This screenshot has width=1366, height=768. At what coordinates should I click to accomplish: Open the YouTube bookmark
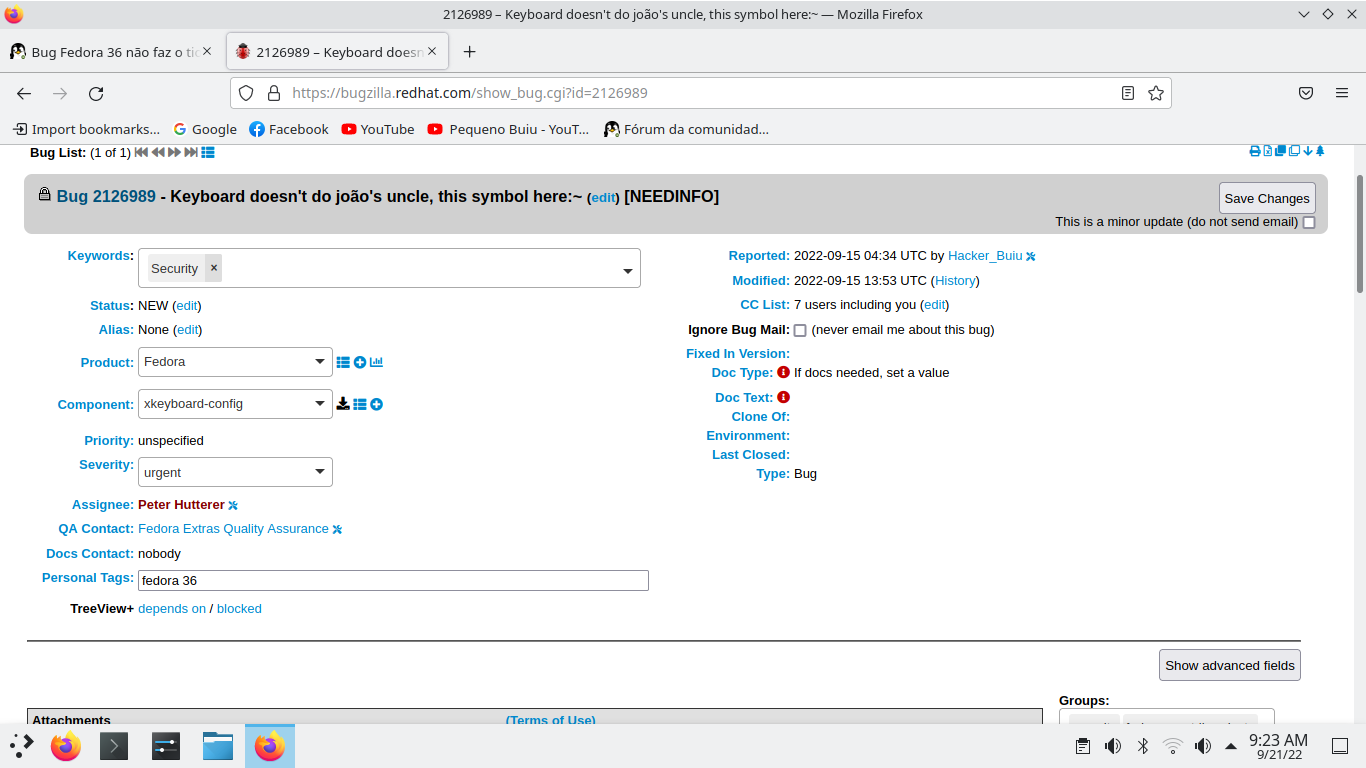[378, 129]
